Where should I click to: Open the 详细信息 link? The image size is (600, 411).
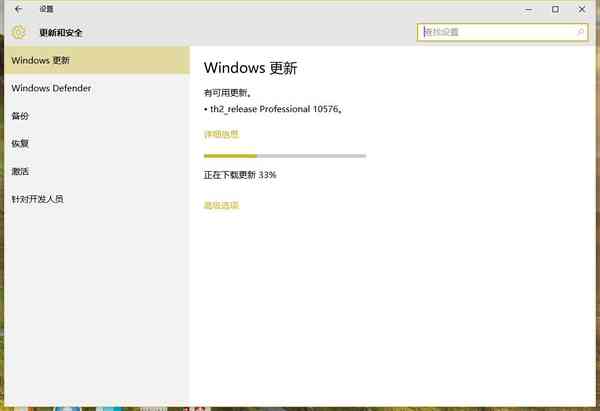point(221,134)
